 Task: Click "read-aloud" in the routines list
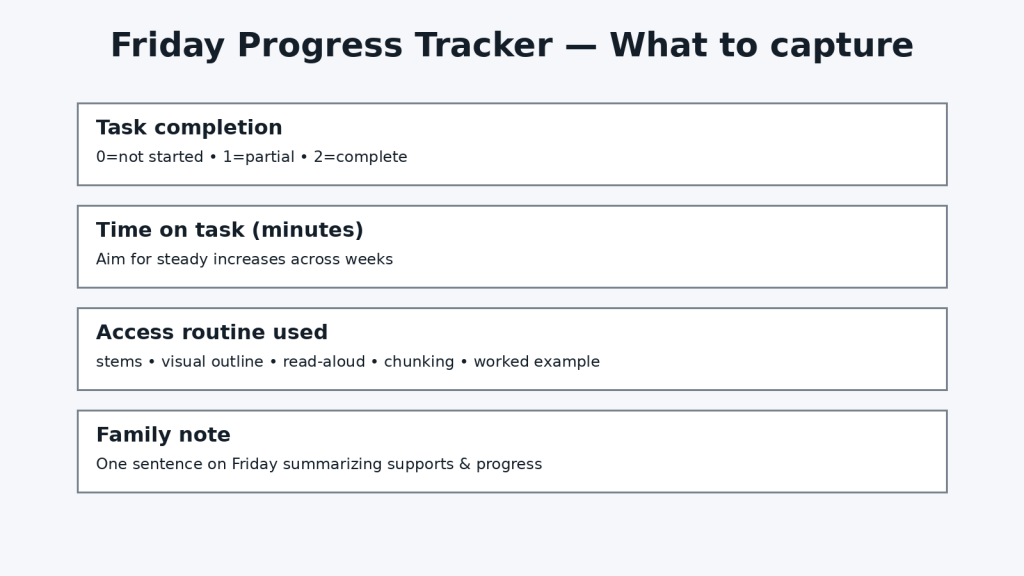[324, 362]
